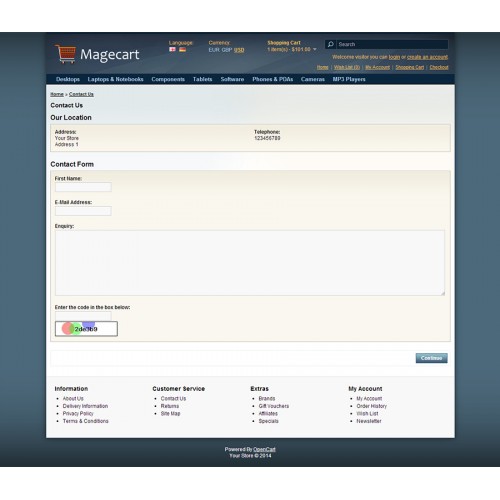Focus the First Name input field
Viewport: 500px width, 500px height.
tap(83, 187)
